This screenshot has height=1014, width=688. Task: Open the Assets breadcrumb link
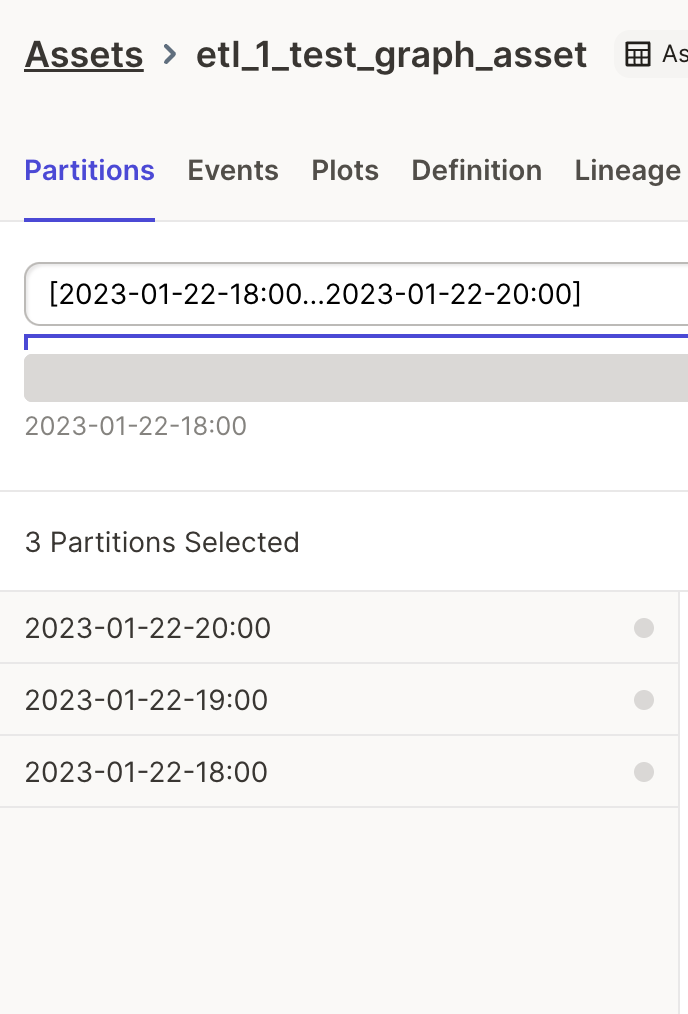(x=83, y=55)
